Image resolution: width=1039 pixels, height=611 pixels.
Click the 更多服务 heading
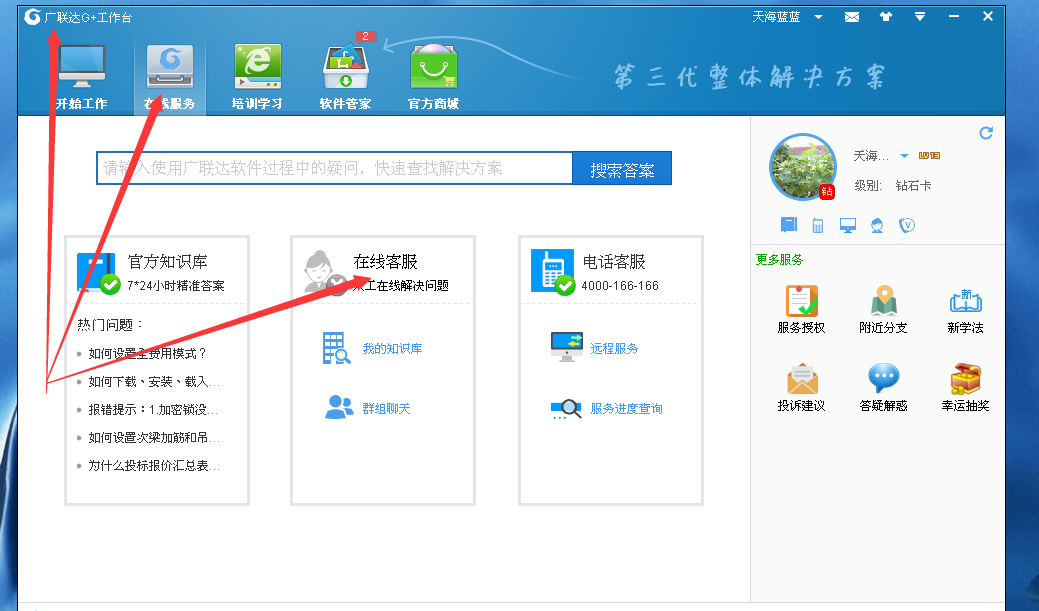click(779, 260)
